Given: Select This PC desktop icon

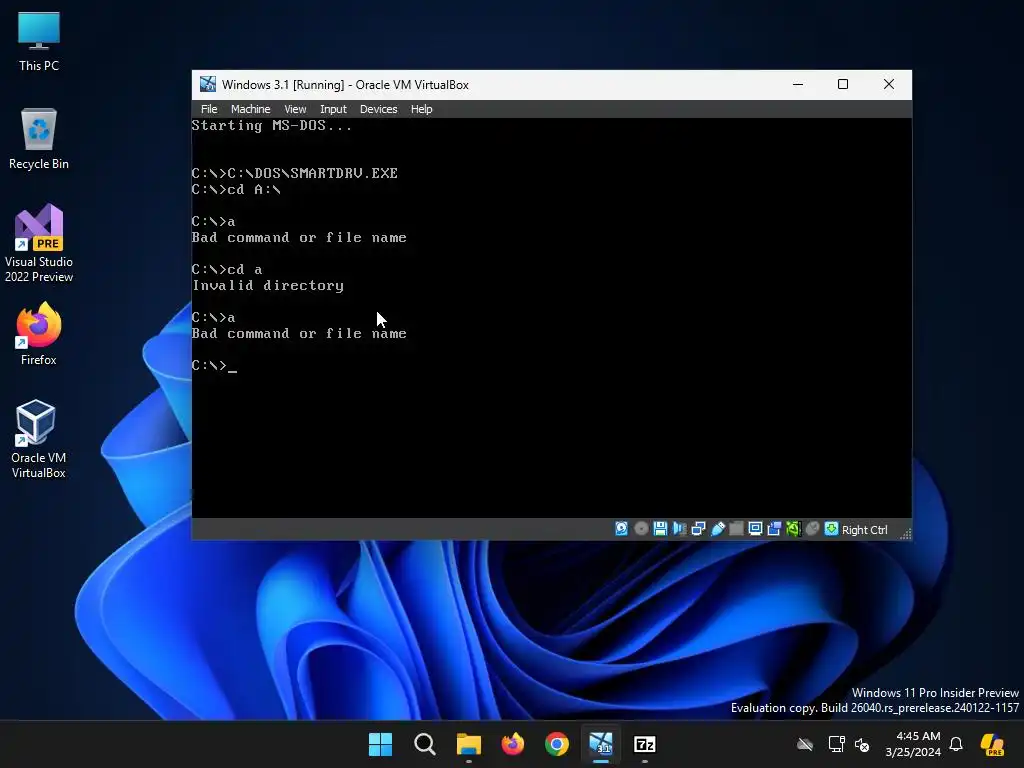Looking at the screenshot, I should (39, 41).
